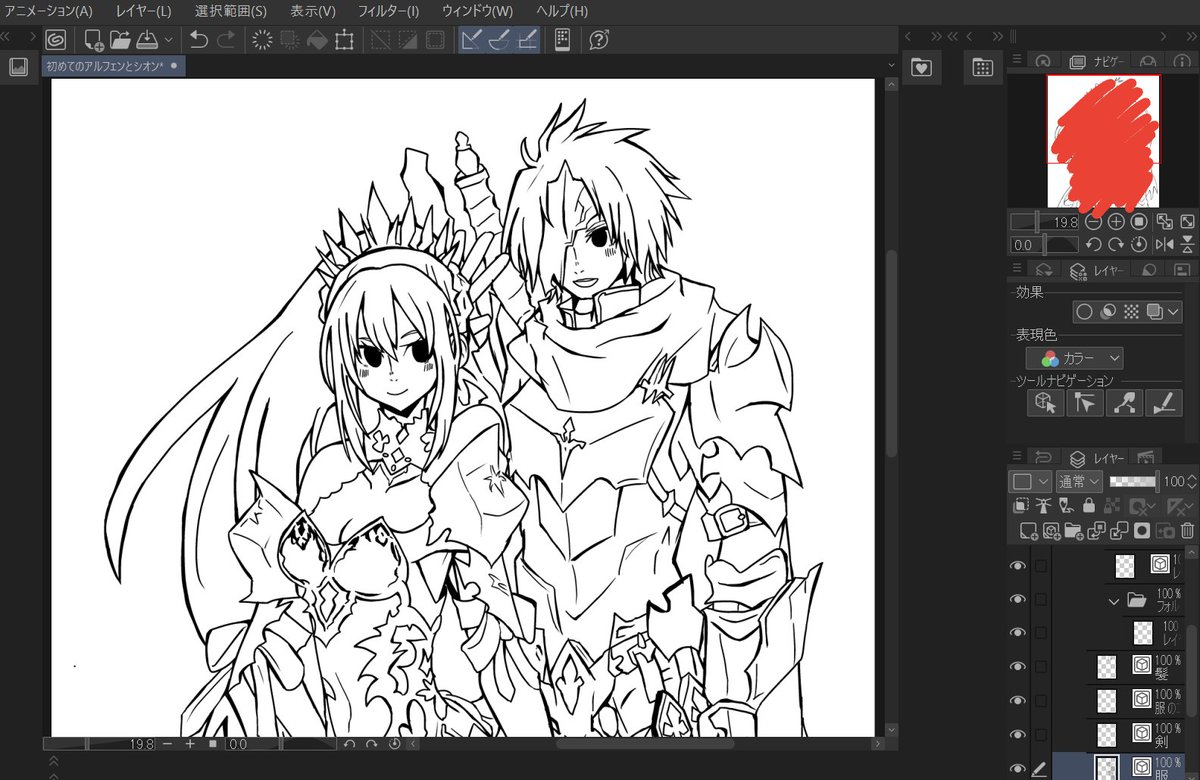Viewport: 1200px width, 780px height.
Task: Flip canvas horizontally in navigator
Action: [x=1164, y=244]
